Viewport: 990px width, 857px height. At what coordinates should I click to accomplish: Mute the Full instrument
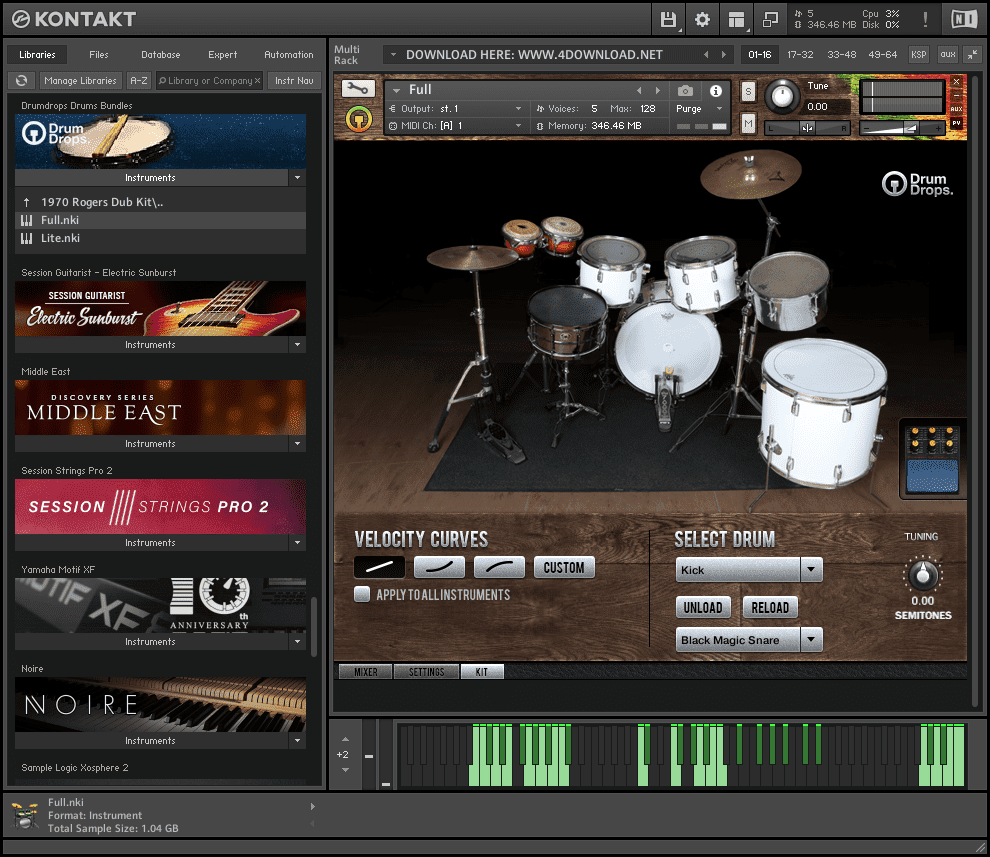[x=748, y=123]
